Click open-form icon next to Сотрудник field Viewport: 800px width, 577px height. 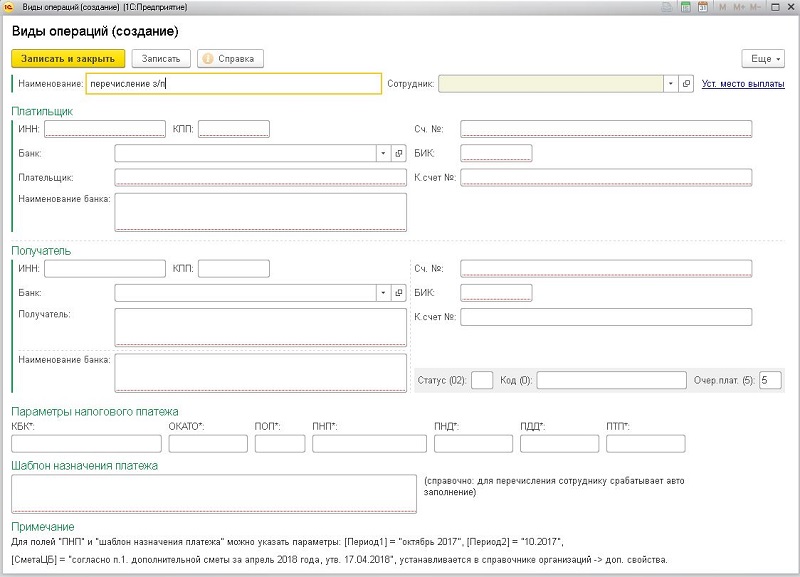[x=686, y=84]
